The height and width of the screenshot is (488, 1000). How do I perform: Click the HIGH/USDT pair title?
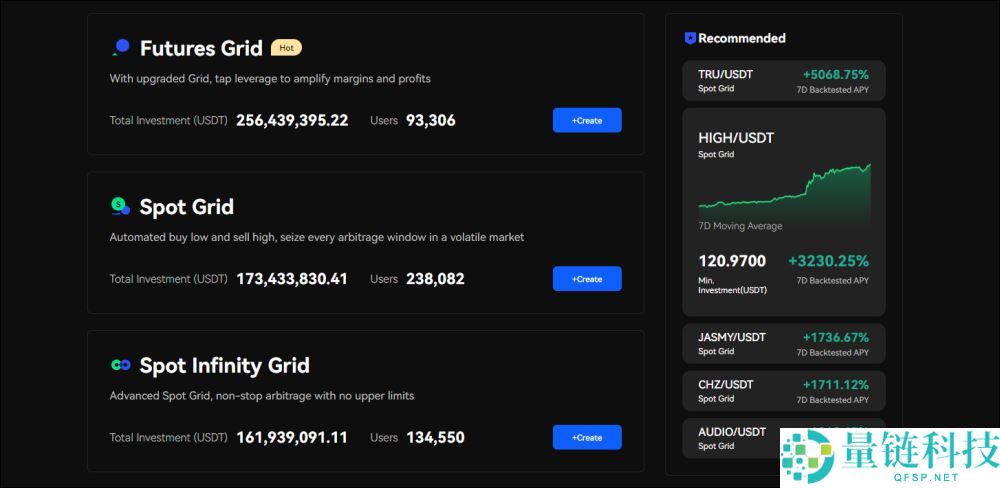(736, 138)
